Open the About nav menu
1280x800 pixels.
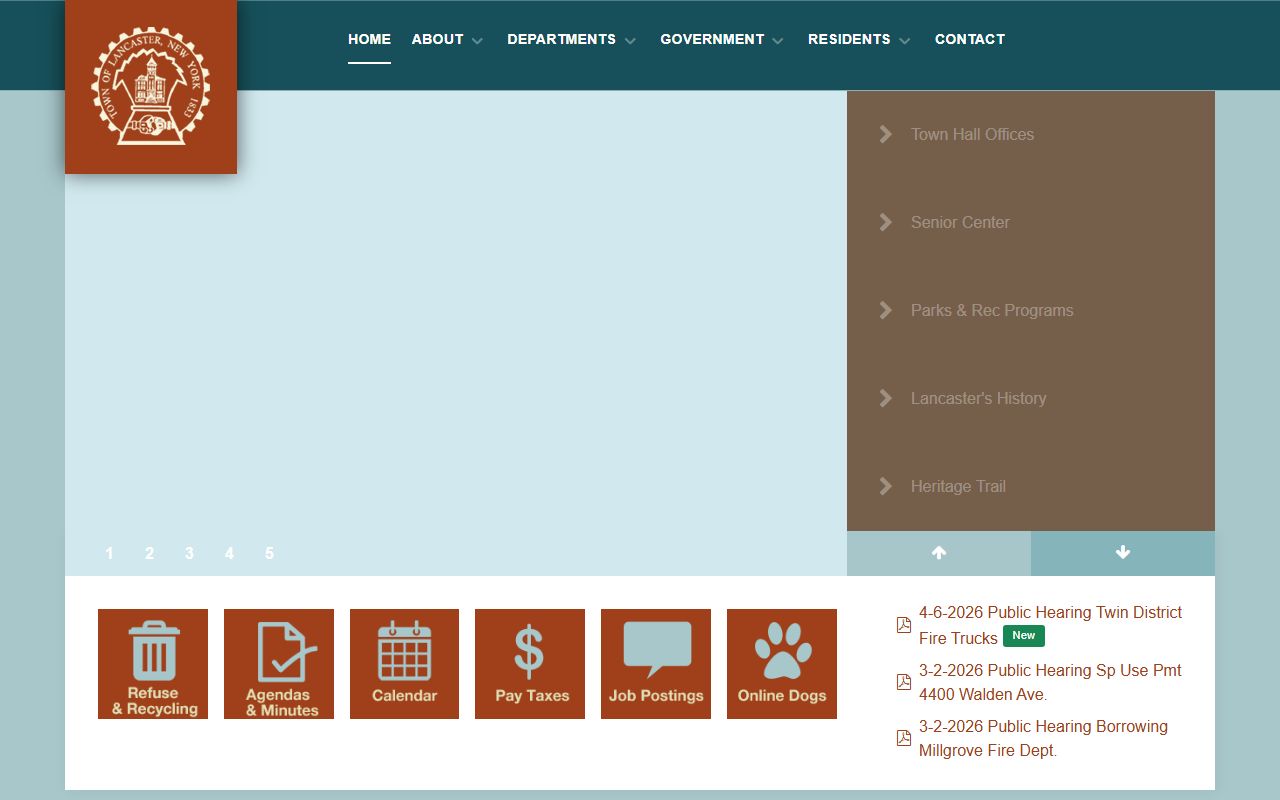click(438, 39)
